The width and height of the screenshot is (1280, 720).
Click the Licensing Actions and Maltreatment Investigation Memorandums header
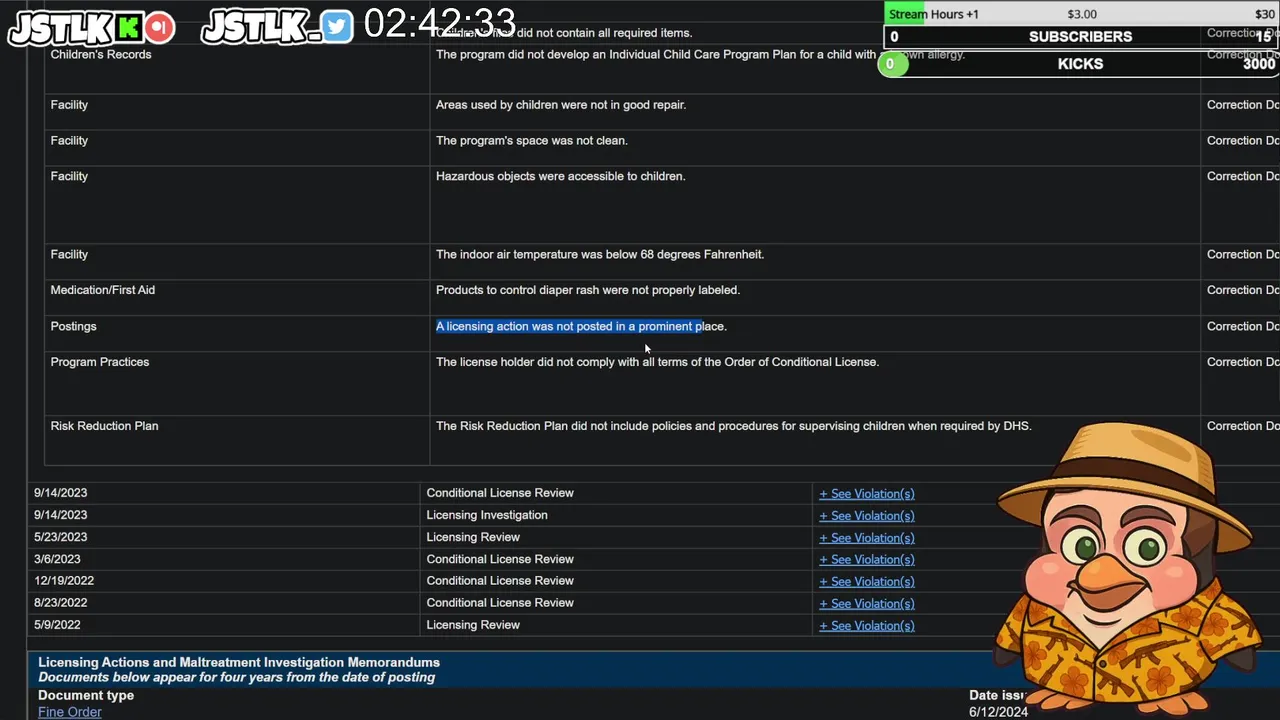[x=239, y=662]
